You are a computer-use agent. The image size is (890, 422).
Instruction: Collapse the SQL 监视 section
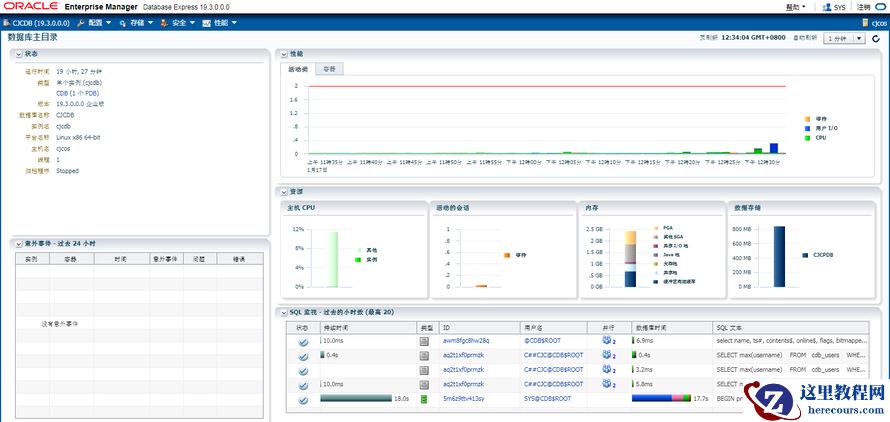coord(284,312)
